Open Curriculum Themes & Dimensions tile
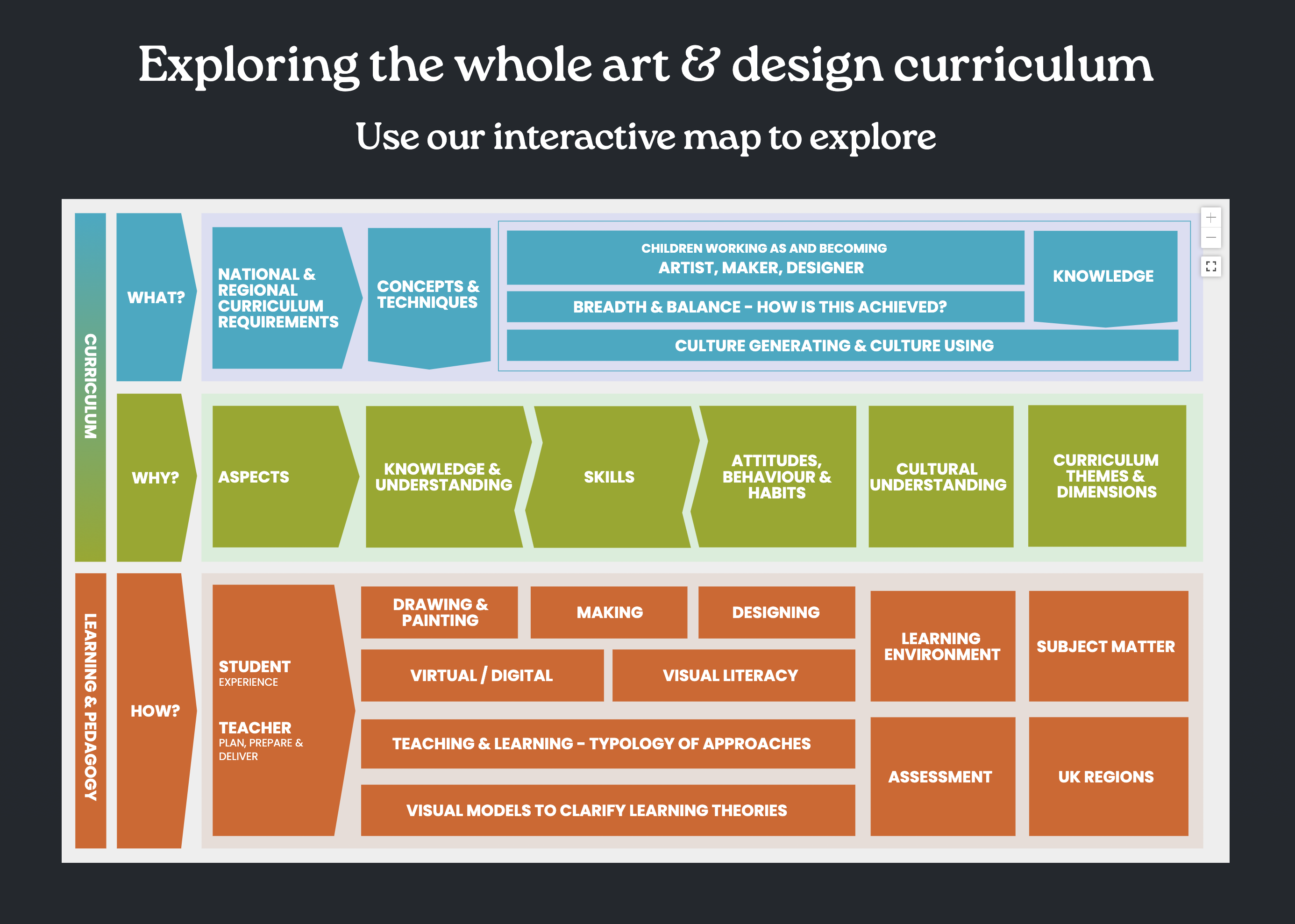This screenshot has width=1295, height=924. [1106, 476]
